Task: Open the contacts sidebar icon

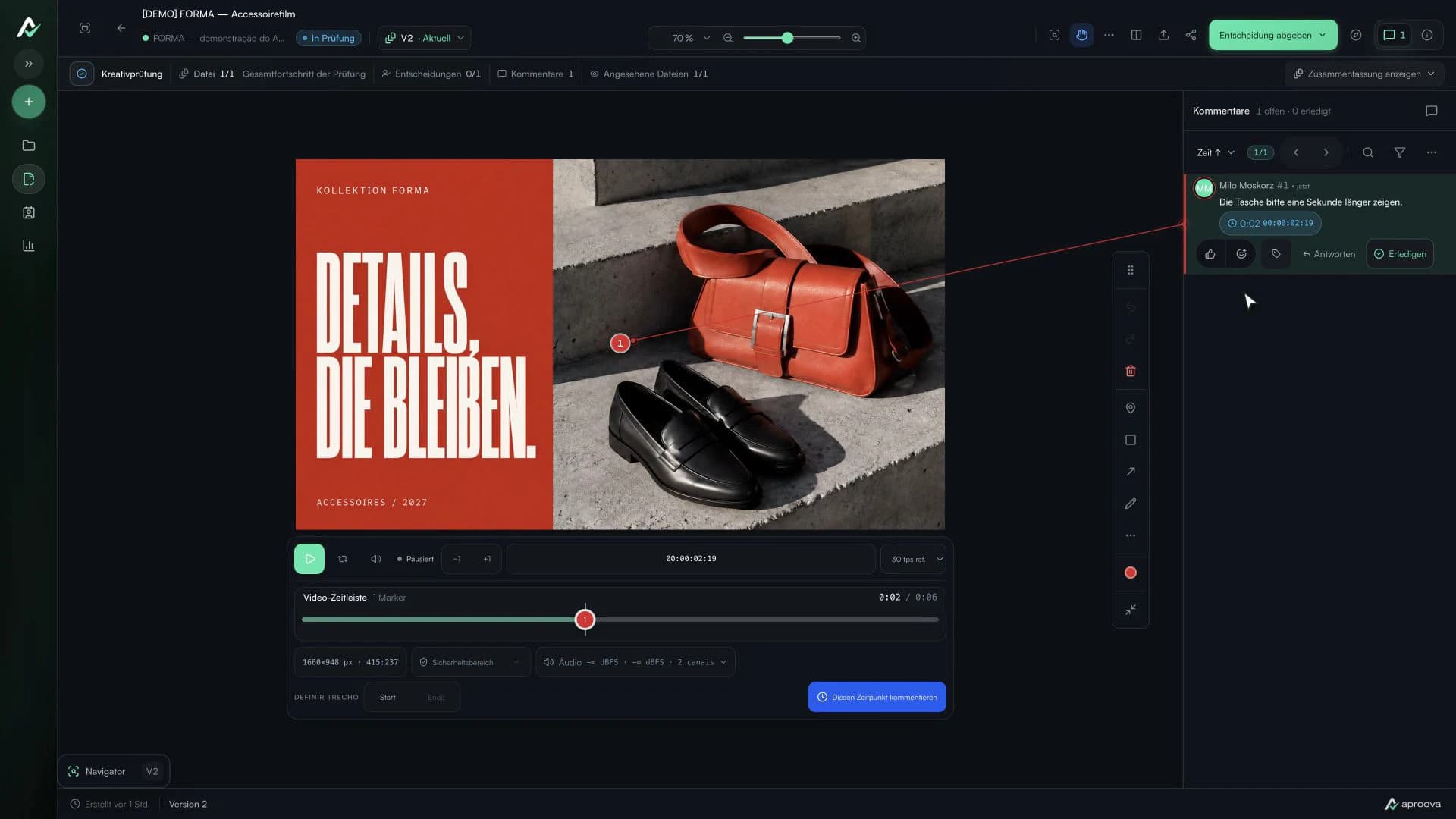Action: [29, 212]
